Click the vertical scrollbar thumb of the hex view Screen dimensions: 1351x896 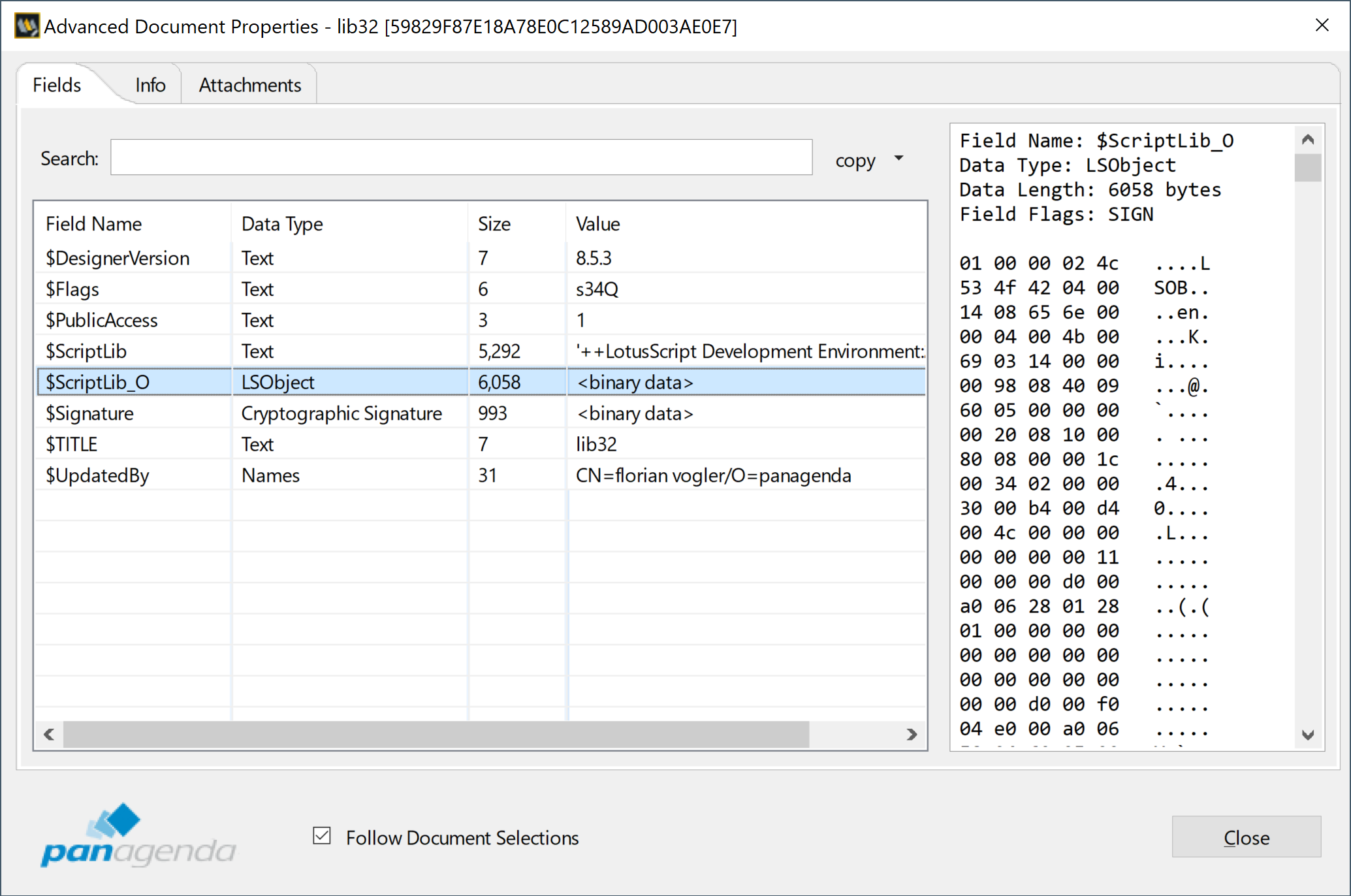tap(1307, 167)
